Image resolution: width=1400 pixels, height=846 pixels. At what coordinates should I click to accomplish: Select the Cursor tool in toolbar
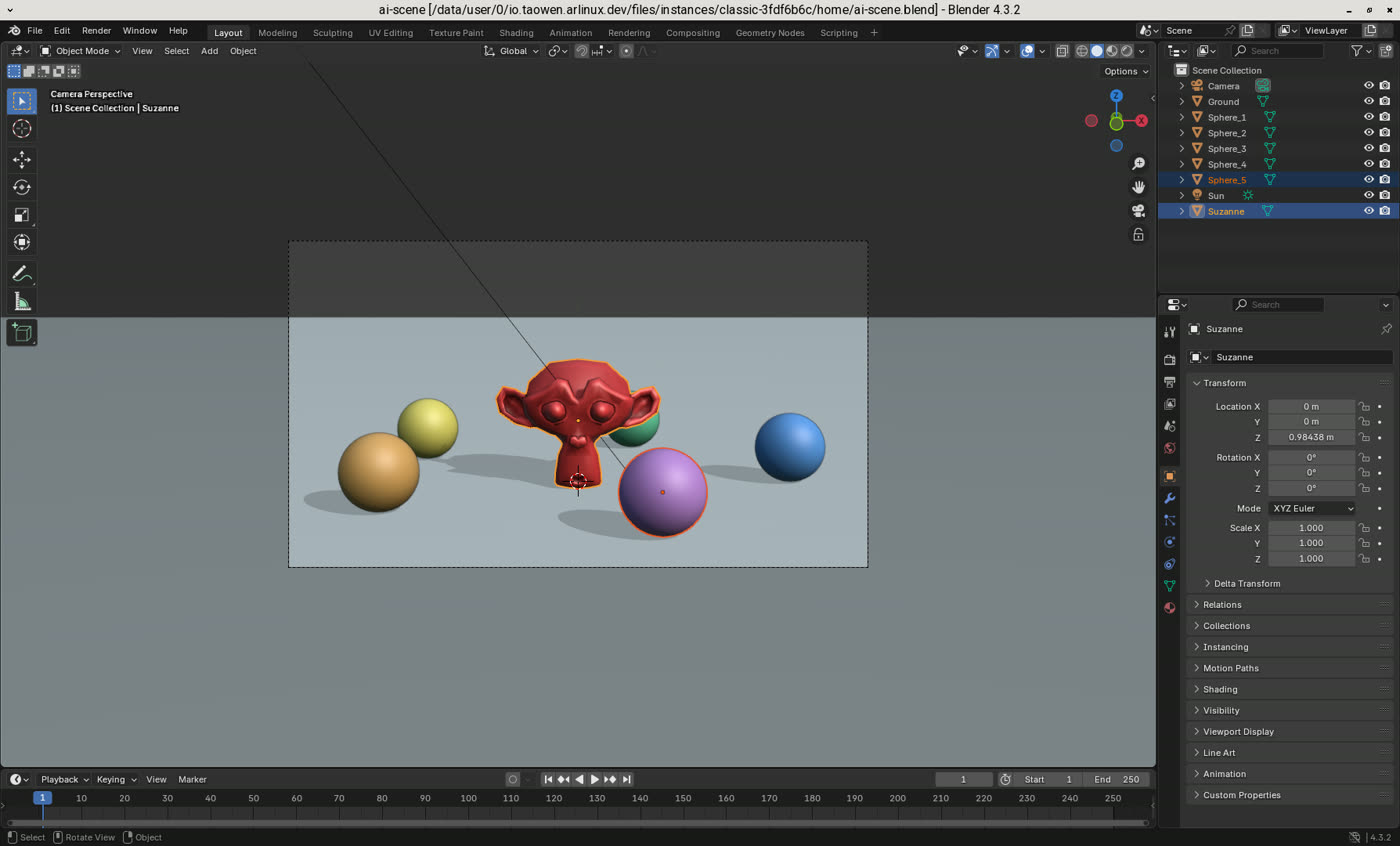click(x=21, y=129)
